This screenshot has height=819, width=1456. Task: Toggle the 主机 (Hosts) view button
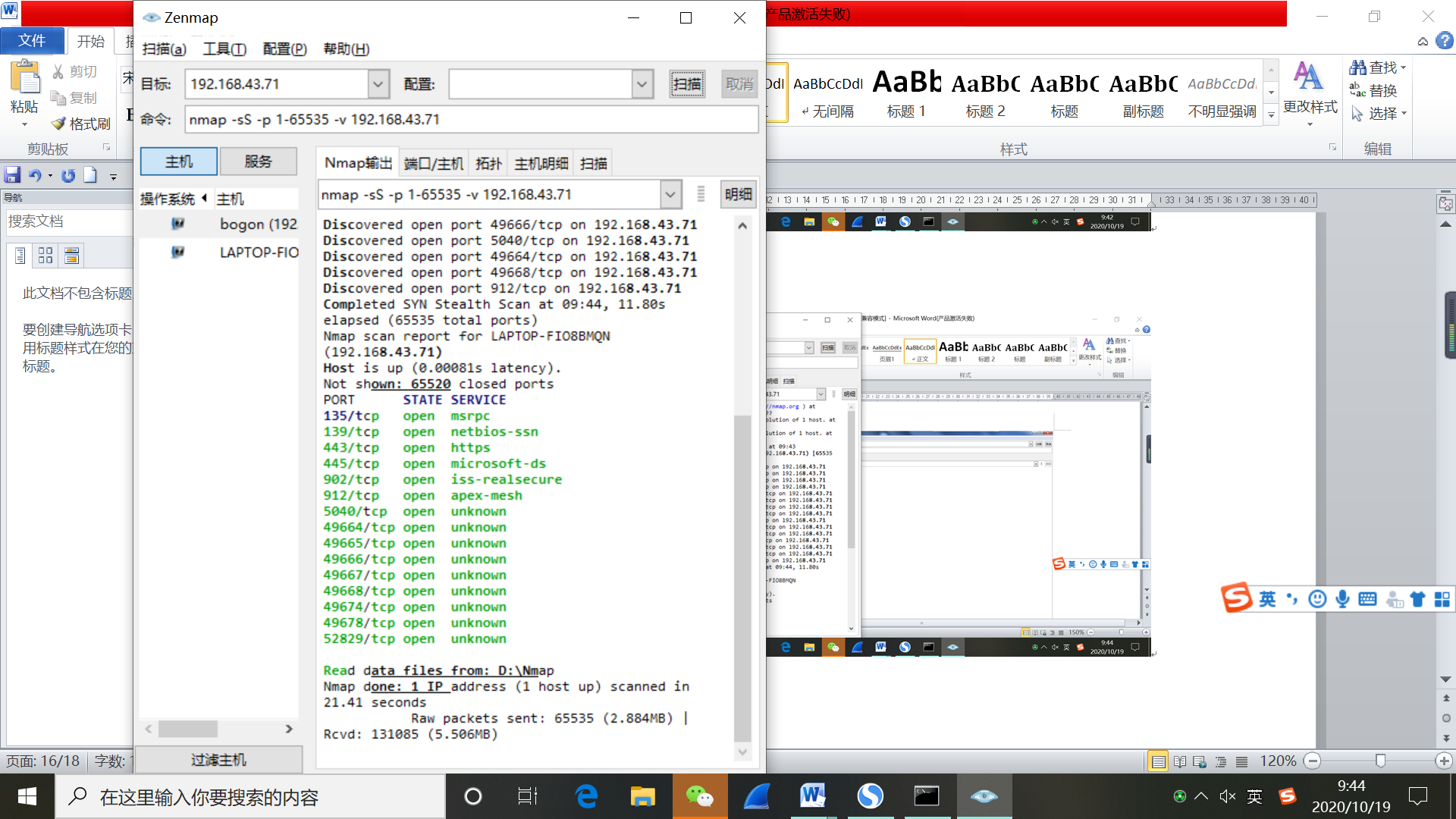click(x=179, y=162)
